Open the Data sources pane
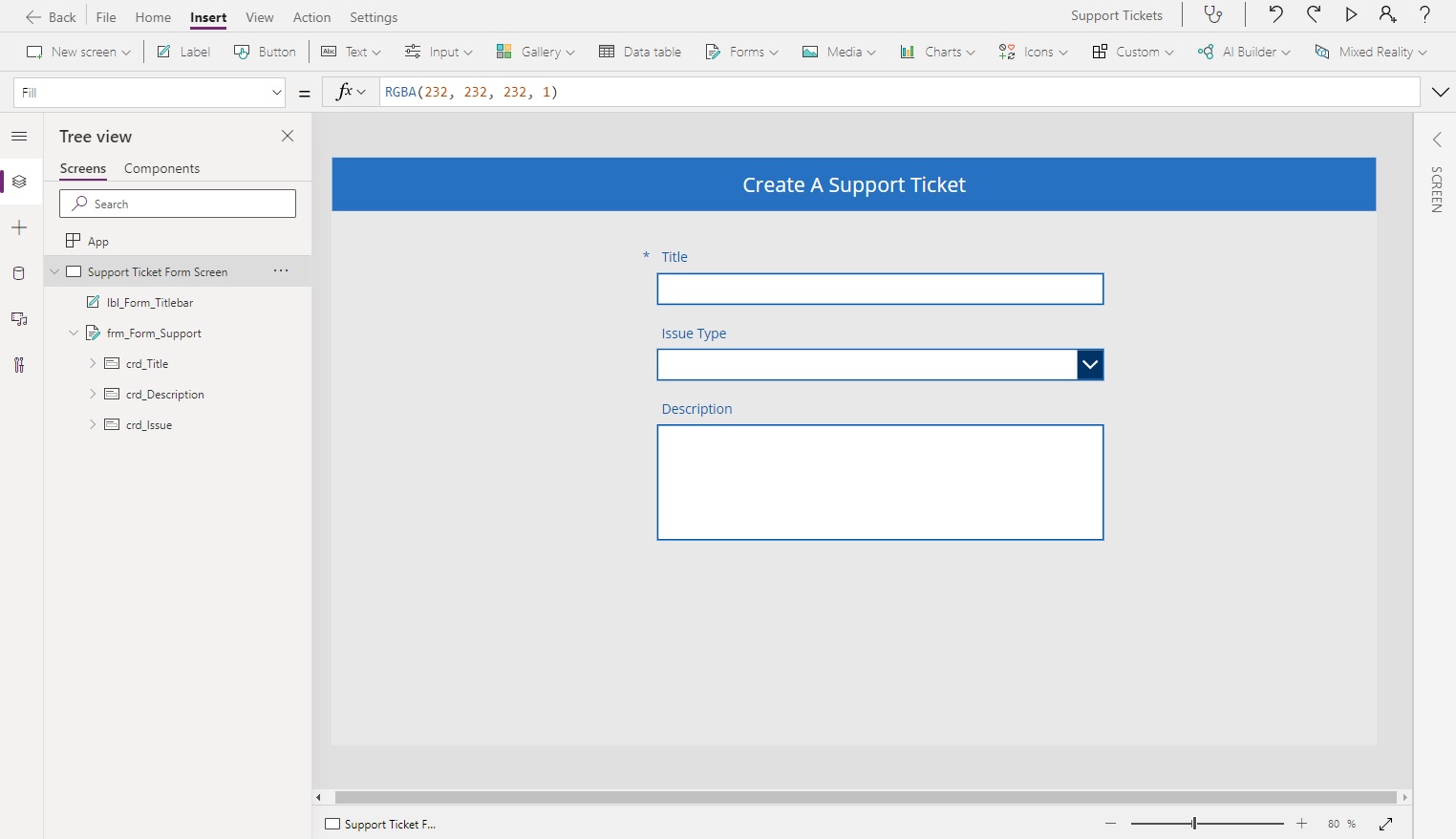The width and height of the screenshot is (1456, 839). coord(19,274)
